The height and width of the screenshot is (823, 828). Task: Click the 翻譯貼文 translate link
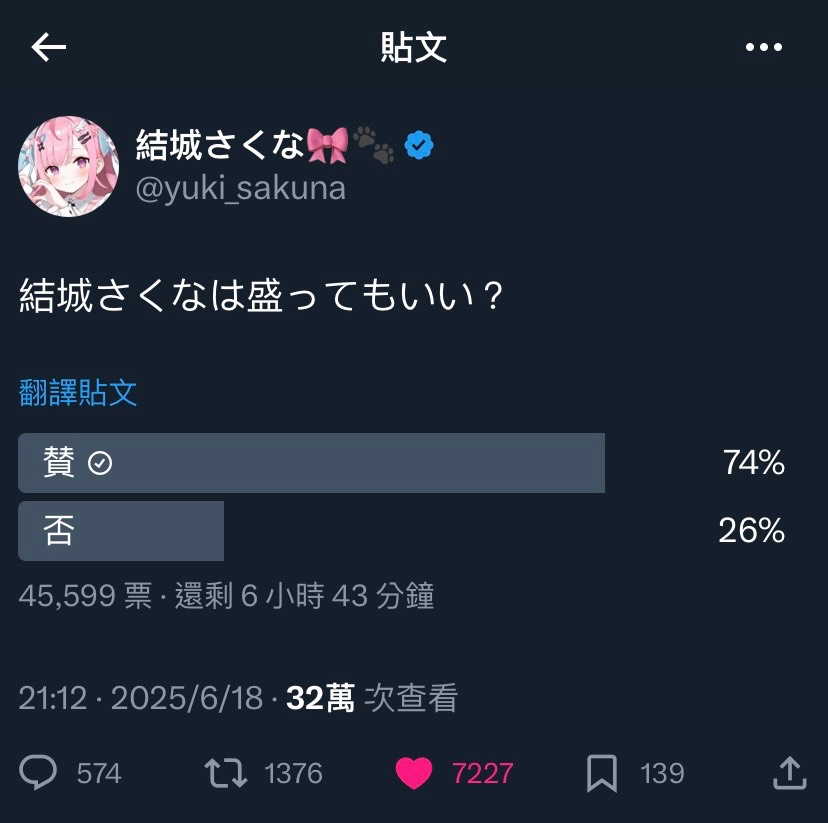click(x=80, y=394)
